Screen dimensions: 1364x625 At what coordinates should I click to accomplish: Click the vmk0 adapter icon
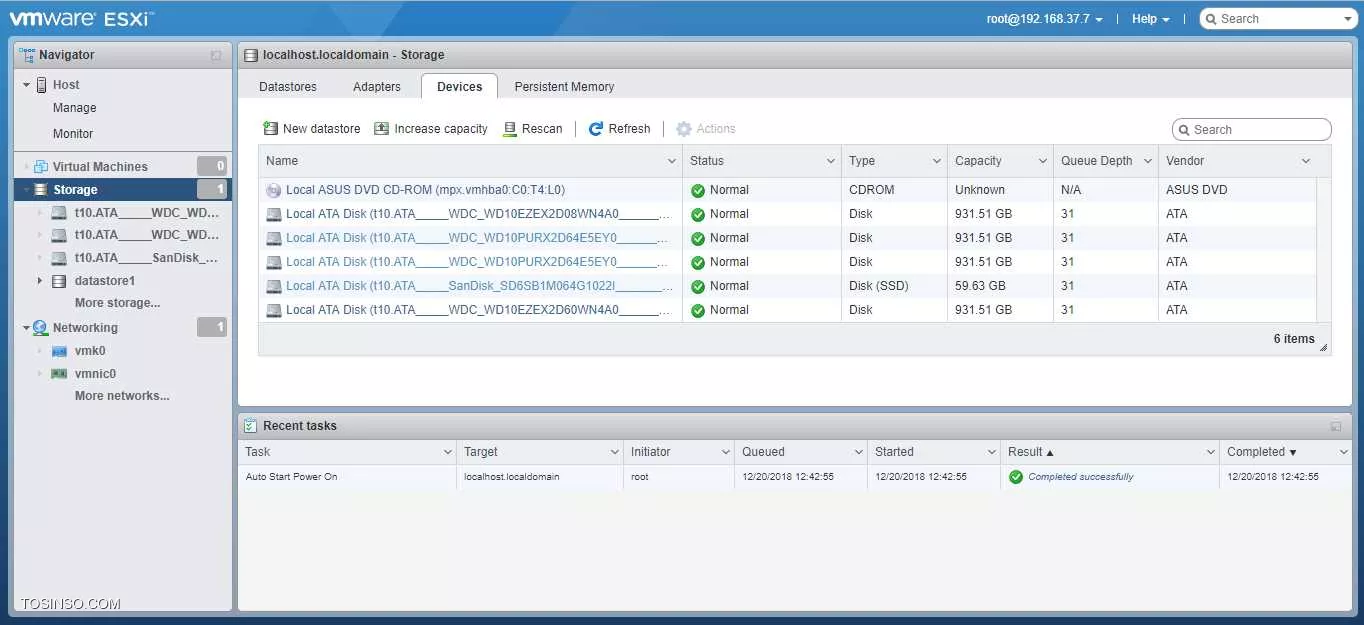[x=59, y=351]
